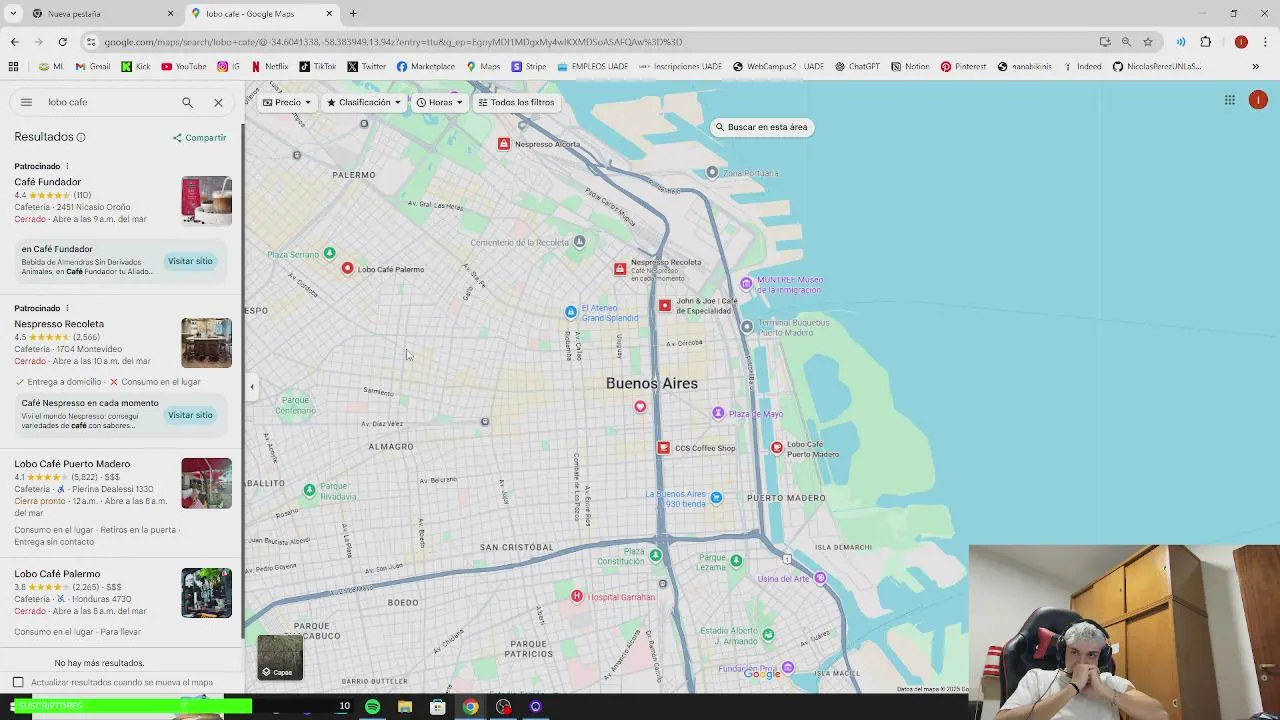Click the Hospital Garrahan marker

pyautogui.click(x=576, y=596)
